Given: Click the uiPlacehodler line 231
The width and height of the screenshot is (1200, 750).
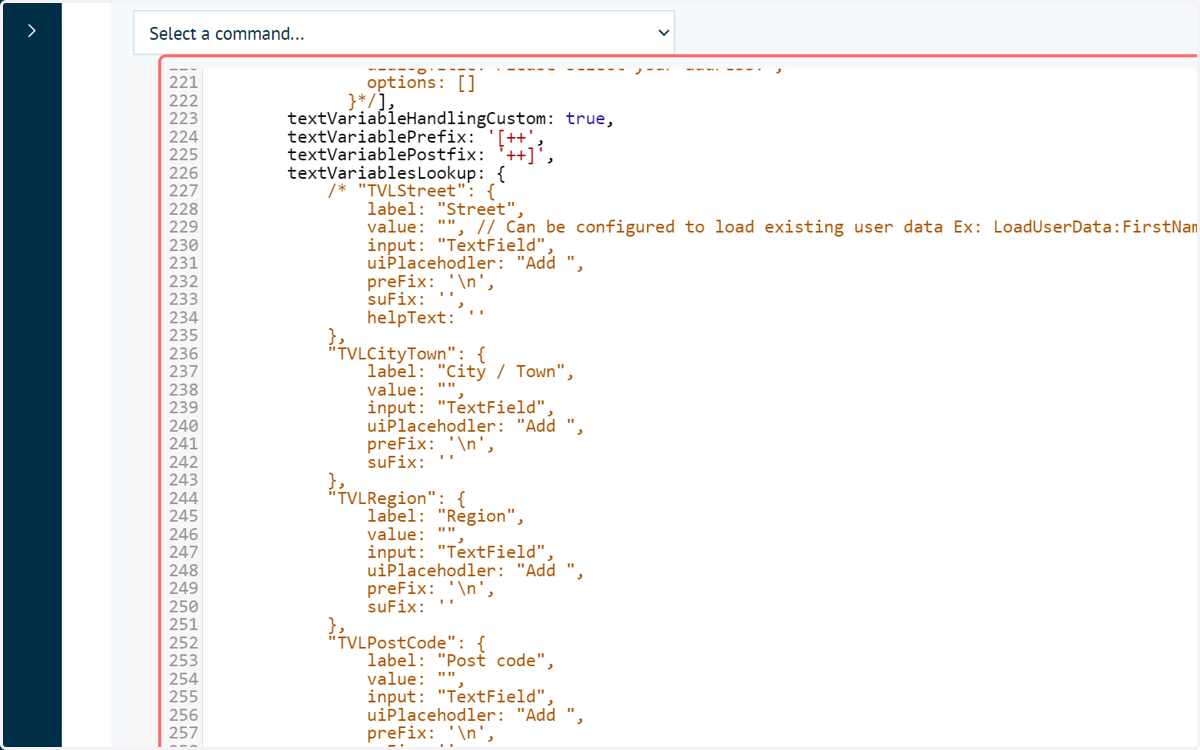Looking at the screenshot, I should point(476,264).
